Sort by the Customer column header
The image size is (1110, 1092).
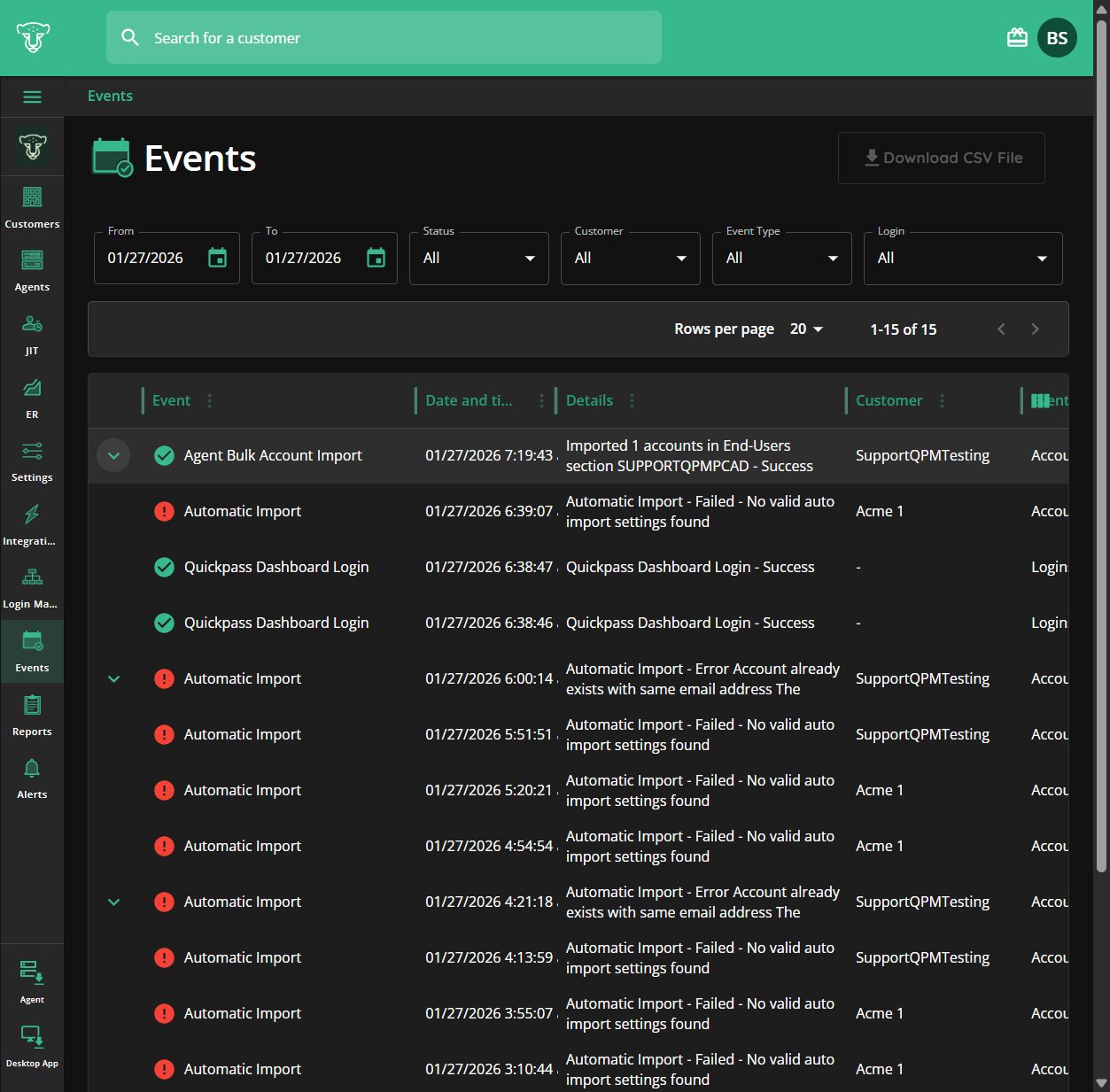pos(889,400)
